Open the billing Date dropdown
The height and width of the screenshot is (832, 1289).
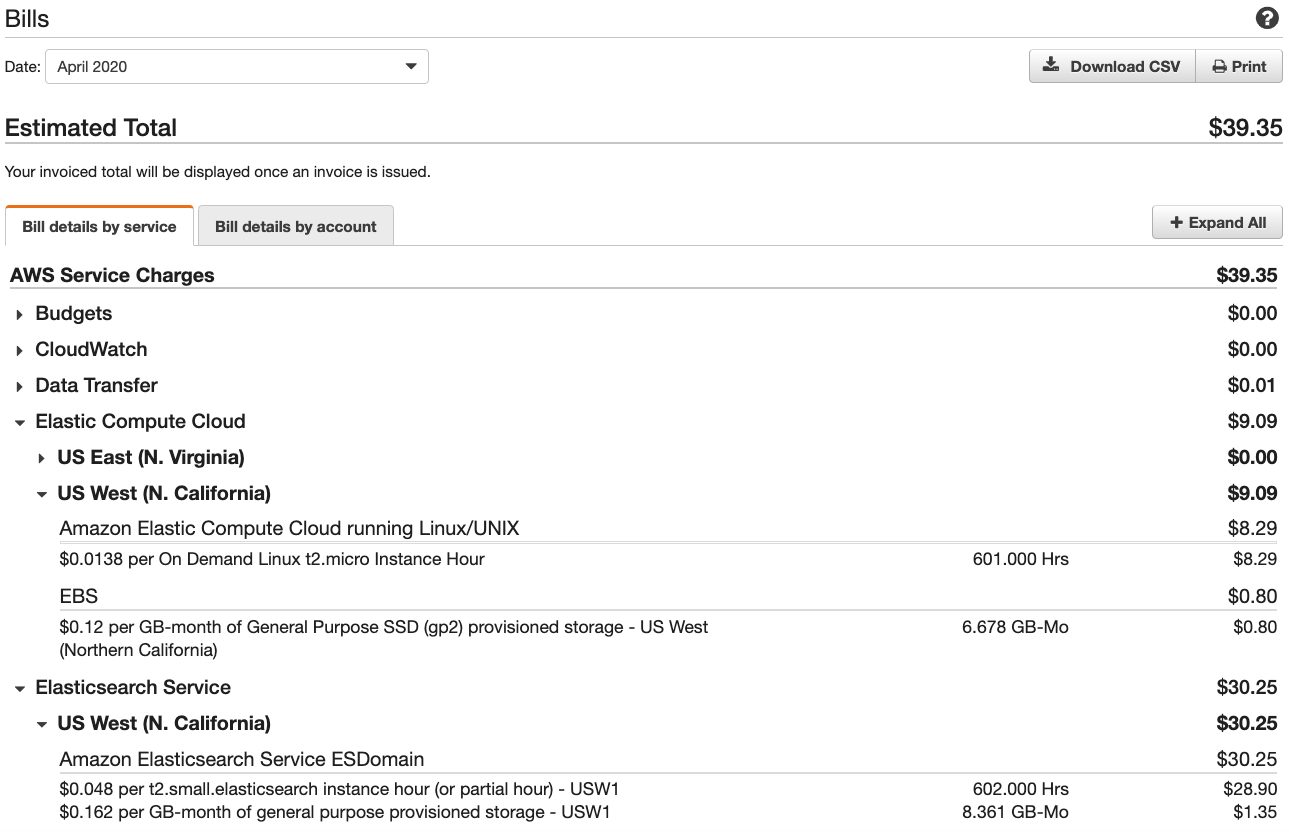point(237,67)
